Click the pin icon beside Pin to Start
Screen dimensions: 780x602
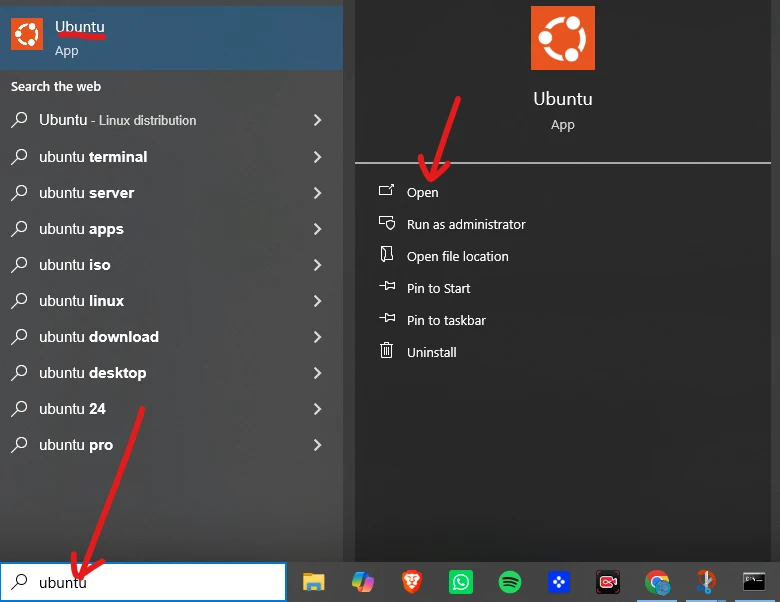click(x=387, y=286)
